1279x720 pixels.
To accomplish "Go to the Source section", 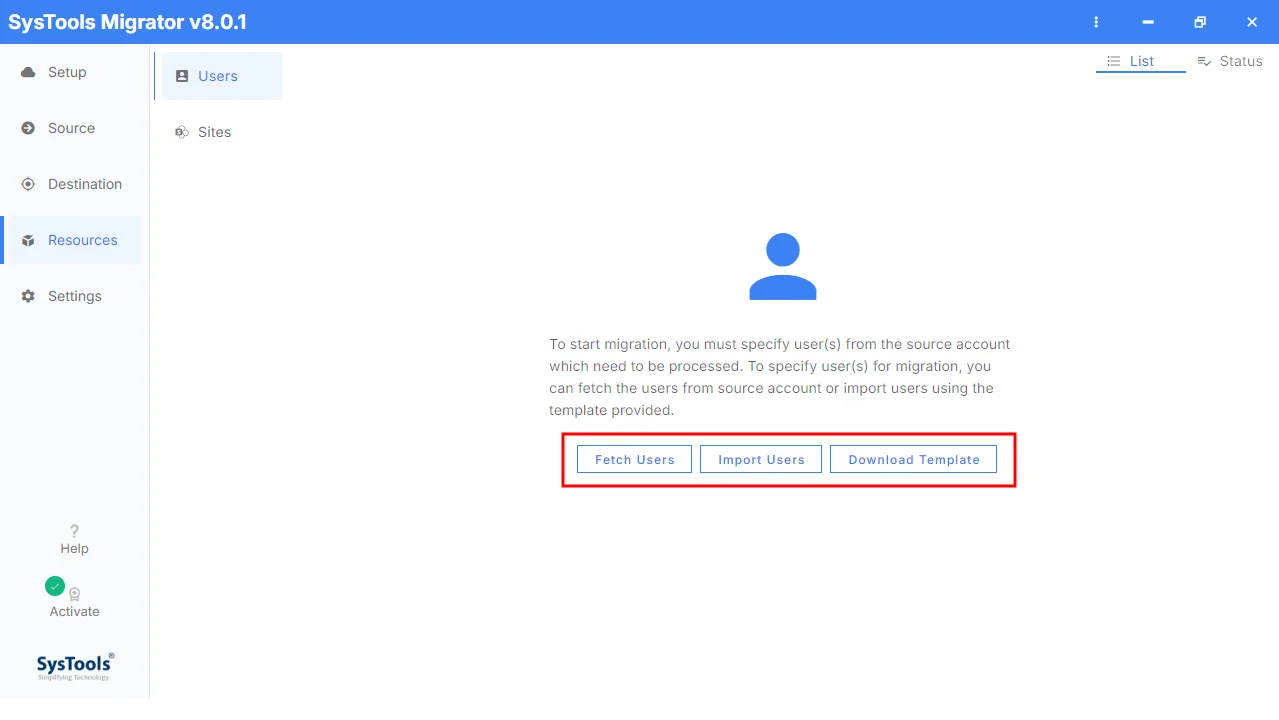I will click(x=70, y=128).
